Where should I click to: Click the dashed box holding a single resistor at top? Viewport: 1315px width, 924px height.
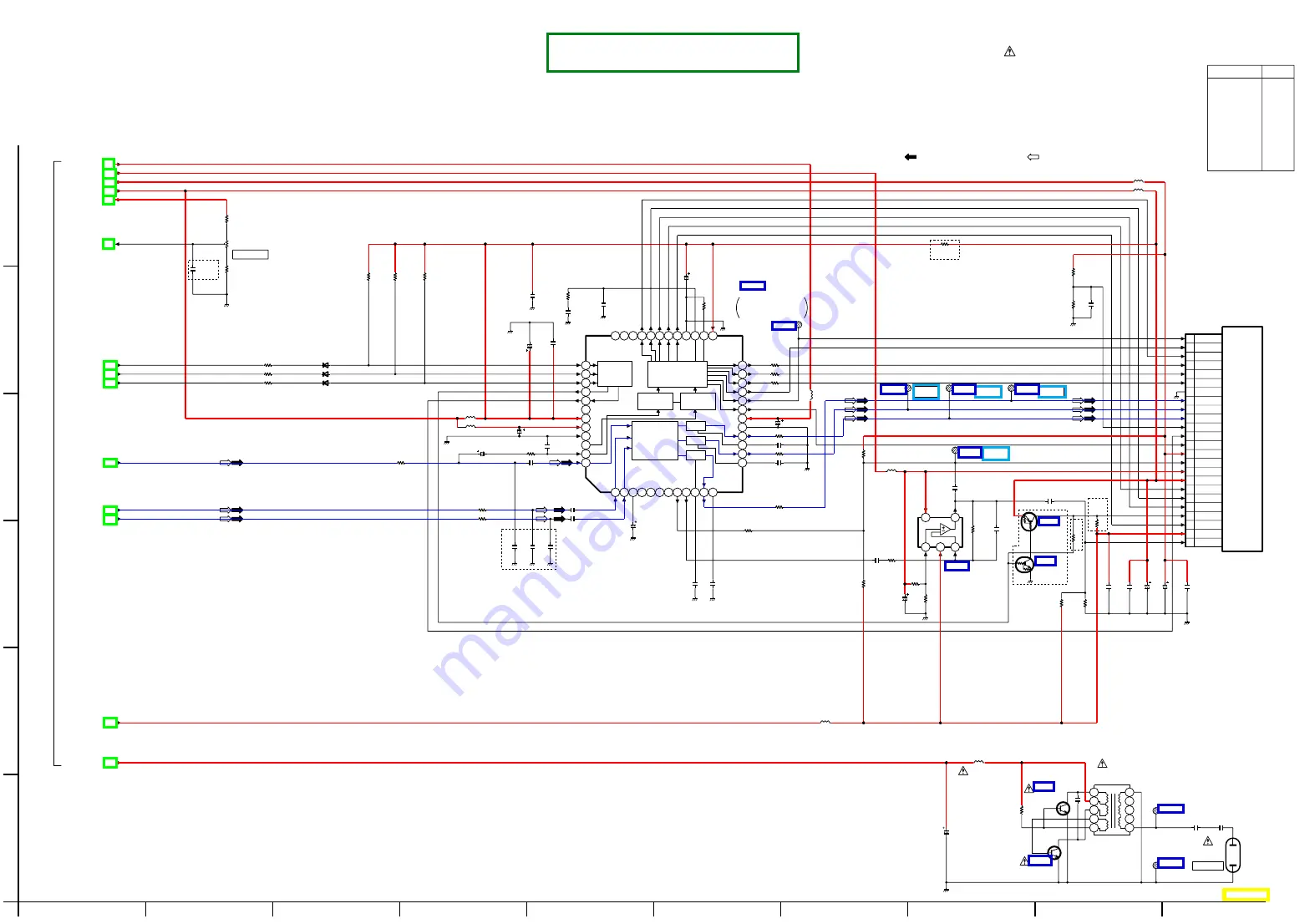[x=945, y=249]
